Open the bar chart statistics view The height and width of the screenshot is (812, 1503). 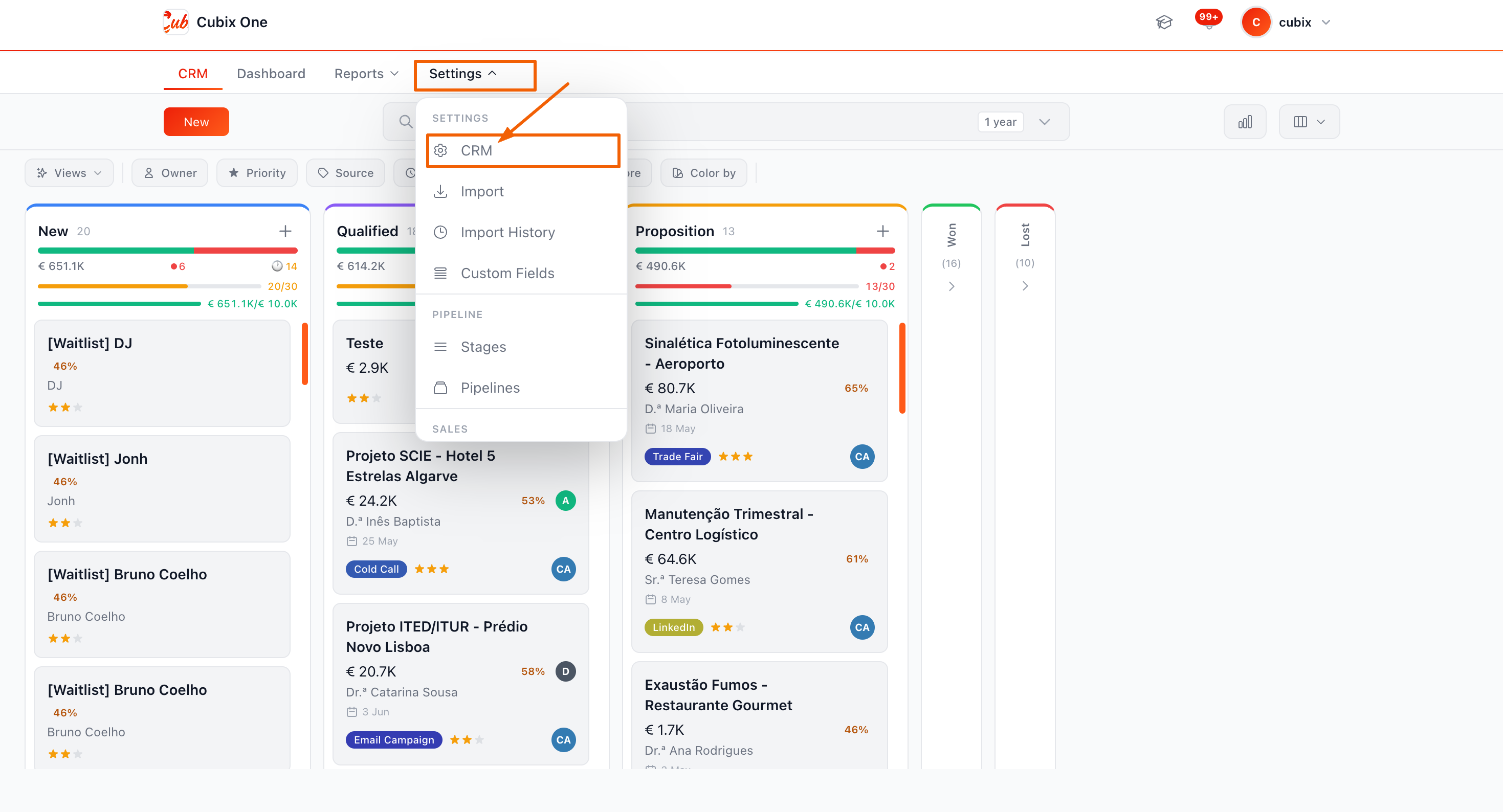coord(1245,122)
